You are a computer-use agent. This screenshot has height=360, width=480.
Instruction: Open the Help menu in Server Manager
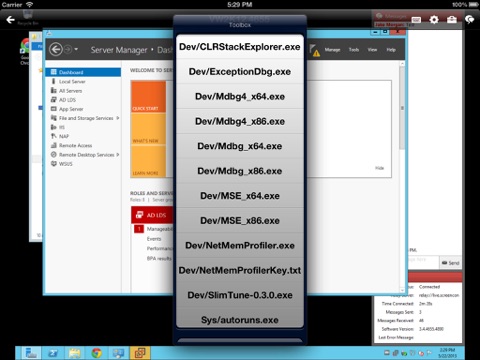(391, 50)
